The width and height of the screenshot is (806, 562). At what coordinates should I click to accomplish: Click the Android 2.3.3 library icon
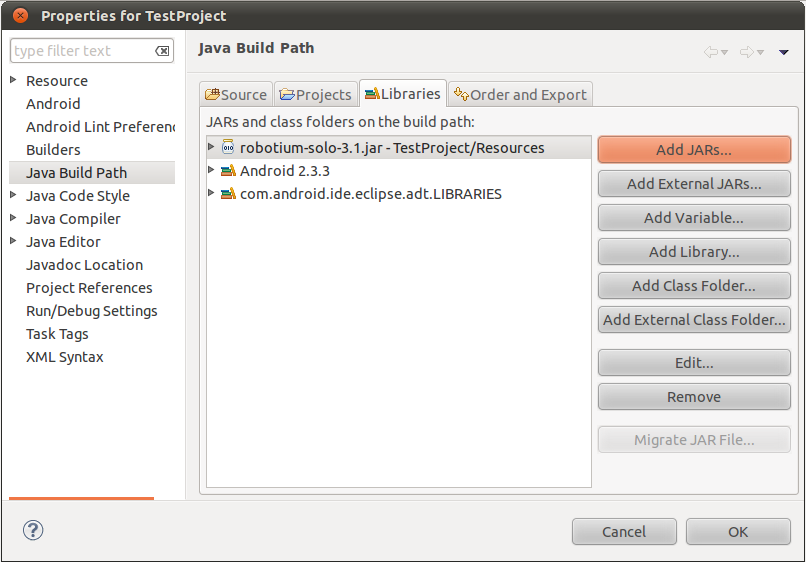(x=228, y=170)
